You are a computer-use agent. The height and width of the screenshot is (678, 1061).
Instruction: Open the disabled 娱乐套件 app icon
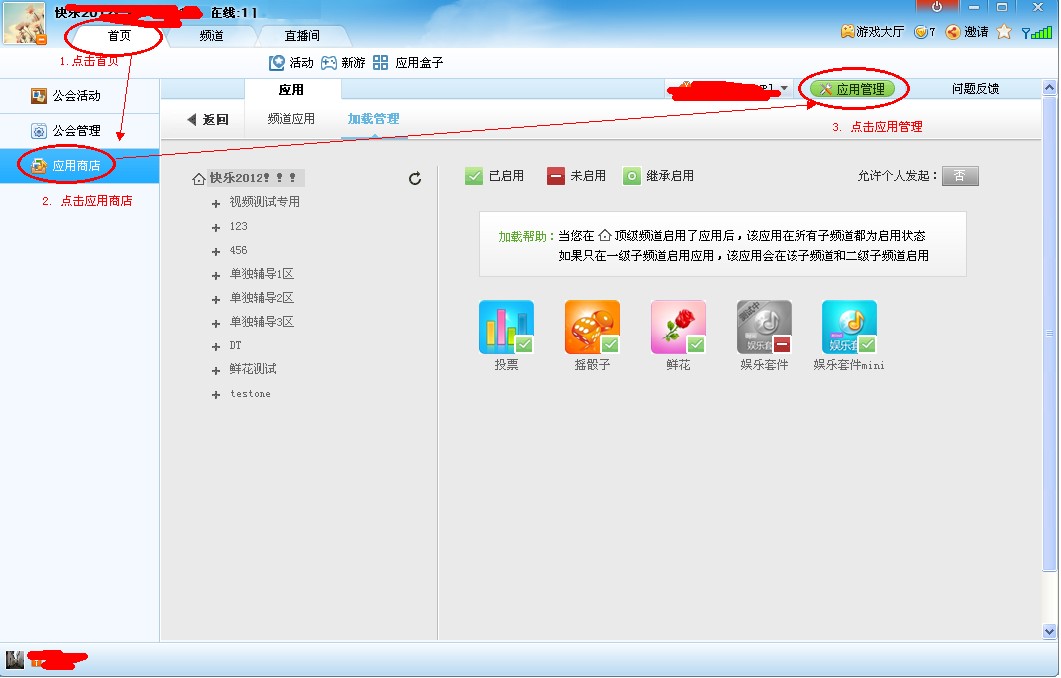[764, 327]
